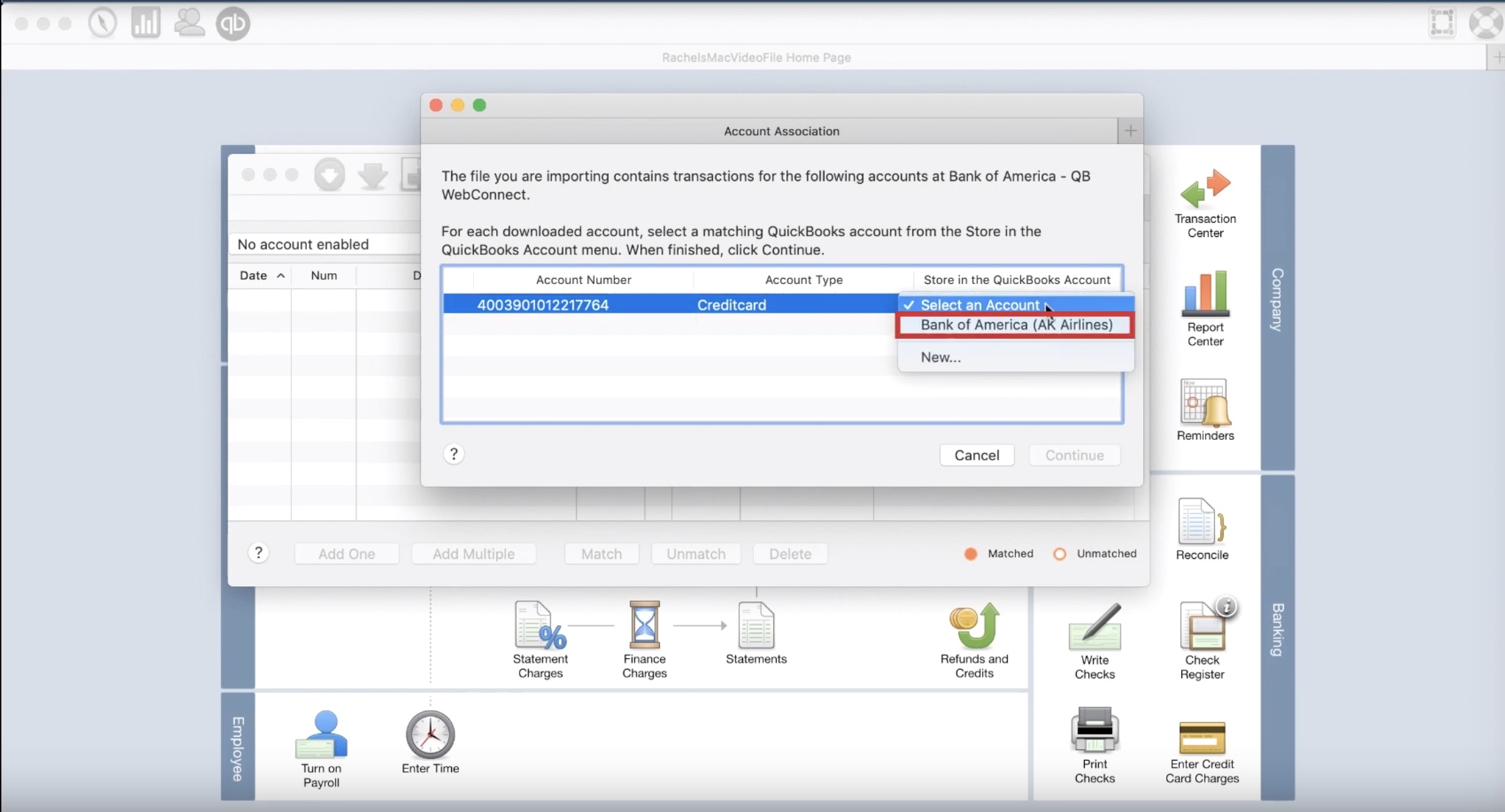Click the round download arrow icon in transactions window

(330, 174)
